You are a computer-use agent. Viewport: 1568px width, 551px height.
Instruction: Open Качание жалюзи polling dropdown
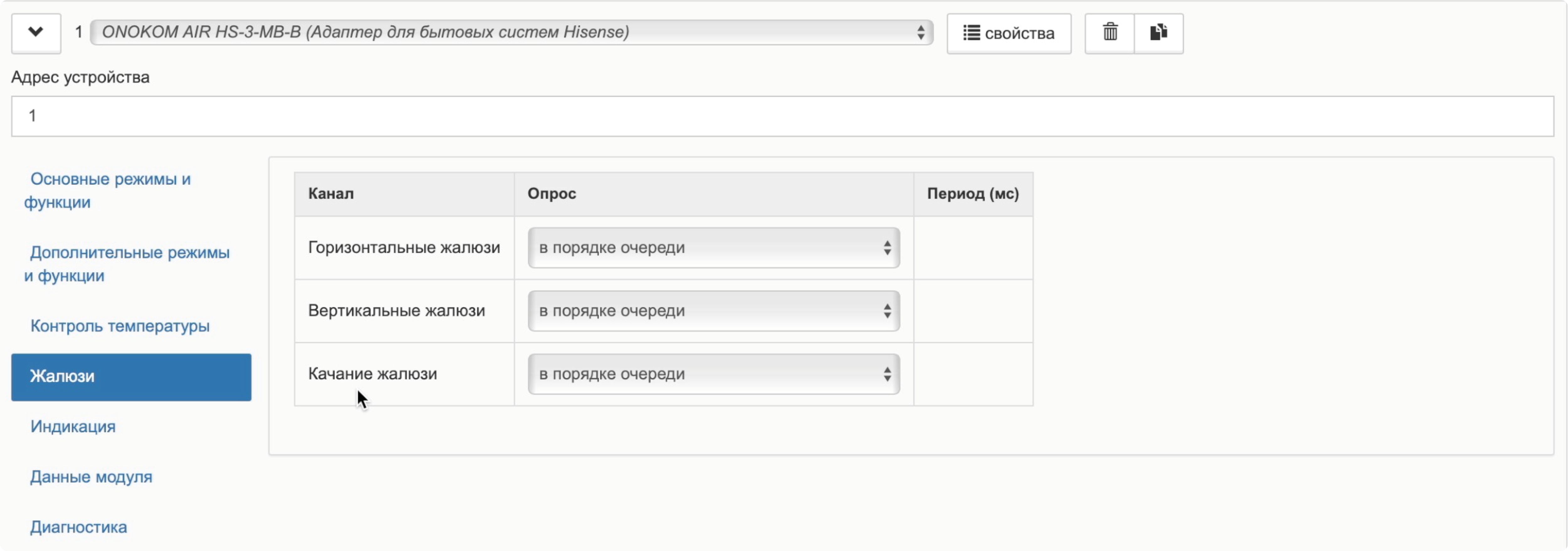713,374
